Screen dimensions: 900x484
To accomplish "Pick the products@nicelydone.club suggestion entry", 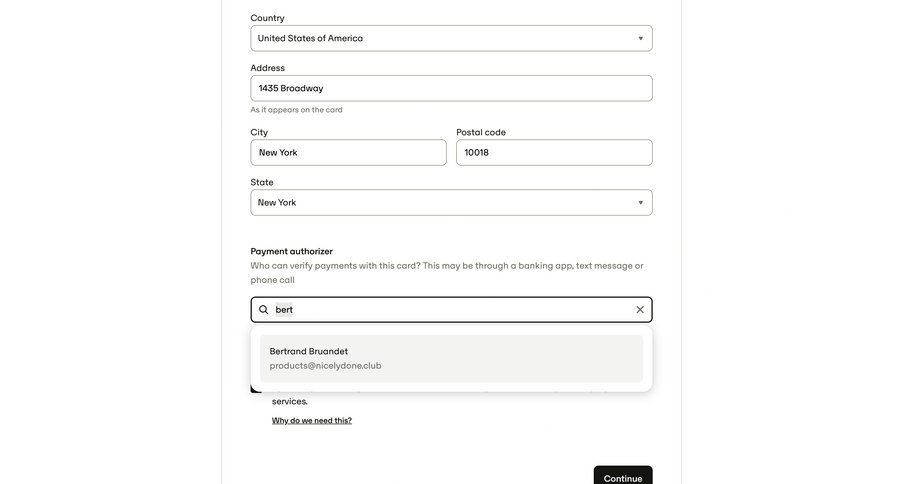I will [x=325, y=366].
